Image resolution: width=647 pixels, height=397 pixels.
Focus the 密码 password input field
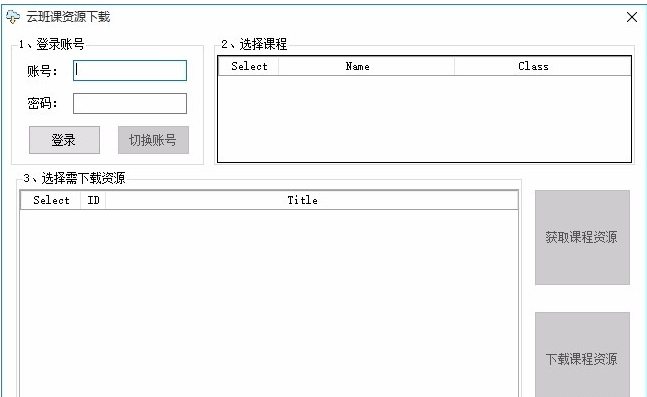tap(130, 103)
